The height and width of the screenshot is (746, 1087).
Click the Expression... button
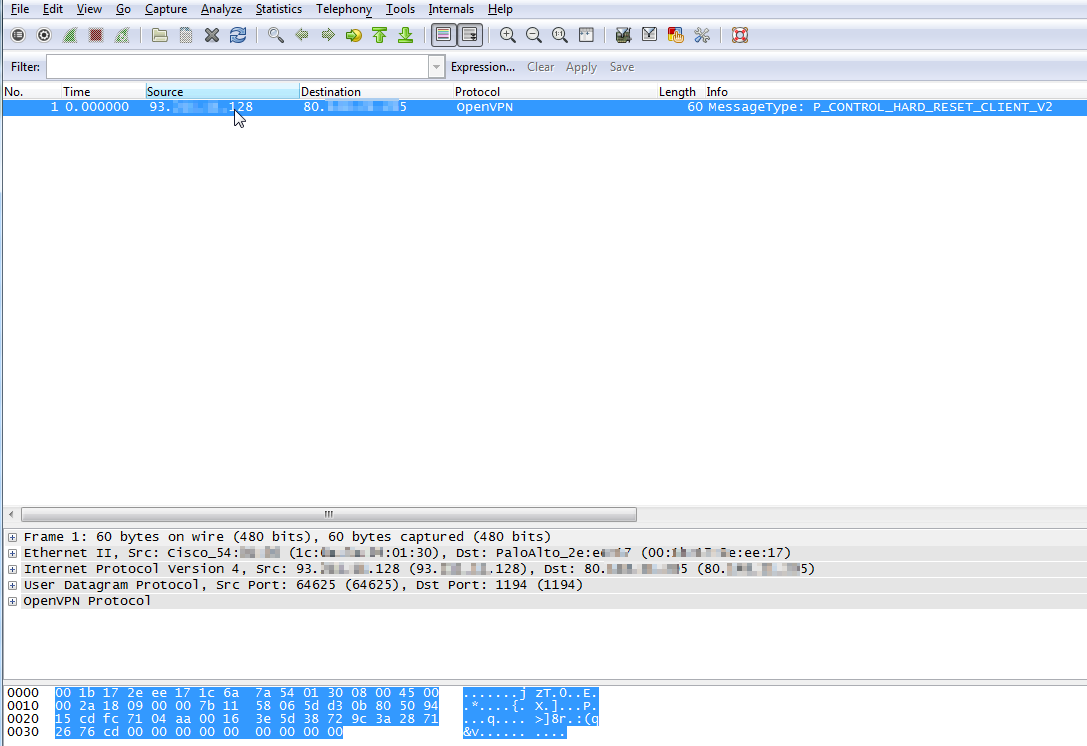tap(482, 67)
